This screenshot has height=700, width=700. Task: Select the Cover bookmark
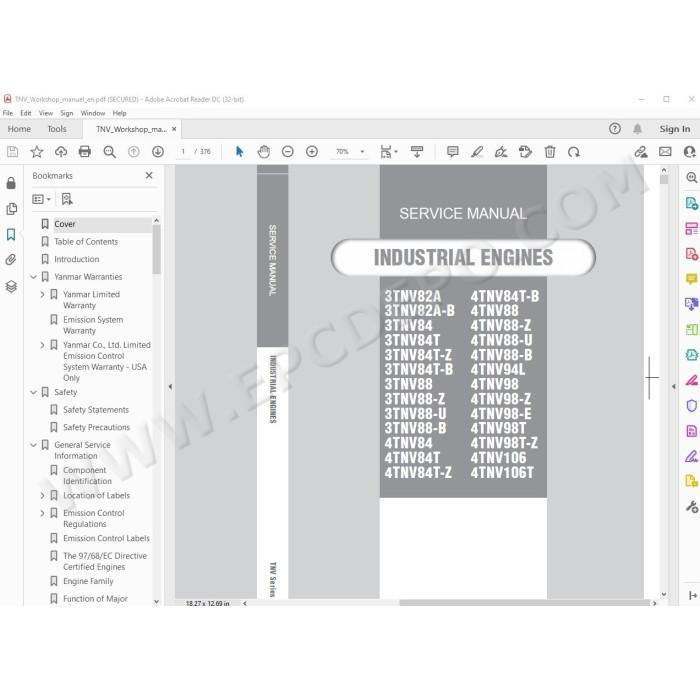click(x=65, y=224)
